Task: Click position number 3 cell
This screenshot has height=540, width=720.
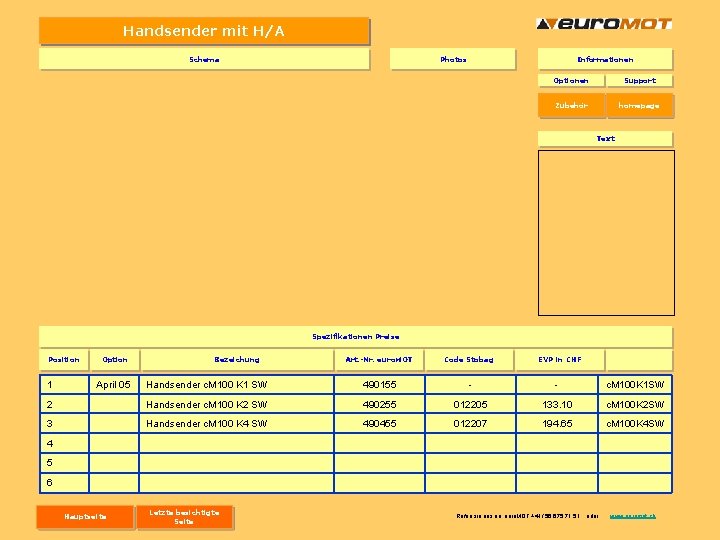Action: click(x=64, y=423)
